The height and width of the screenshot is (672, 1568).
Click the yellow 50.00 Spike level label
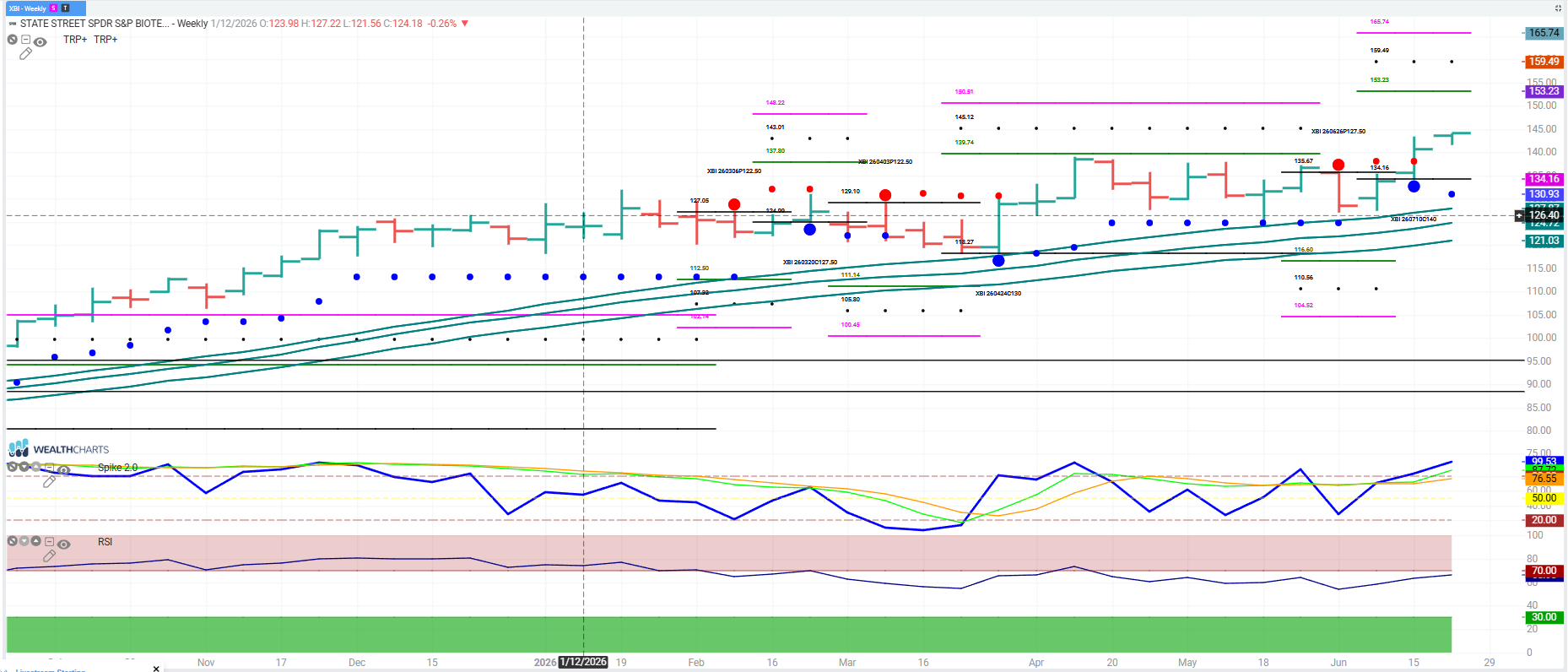(x=1544, y=498)
